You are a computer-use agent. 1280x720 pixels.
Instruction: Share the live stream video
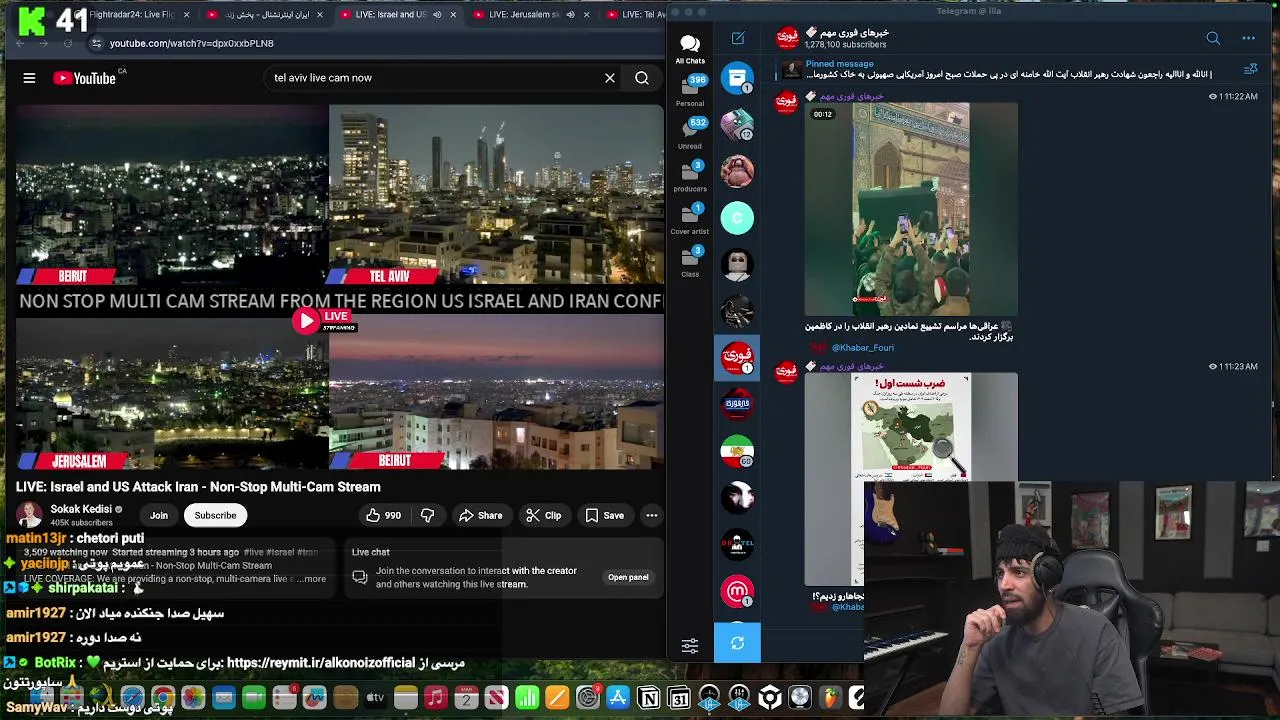coord(481,515)
